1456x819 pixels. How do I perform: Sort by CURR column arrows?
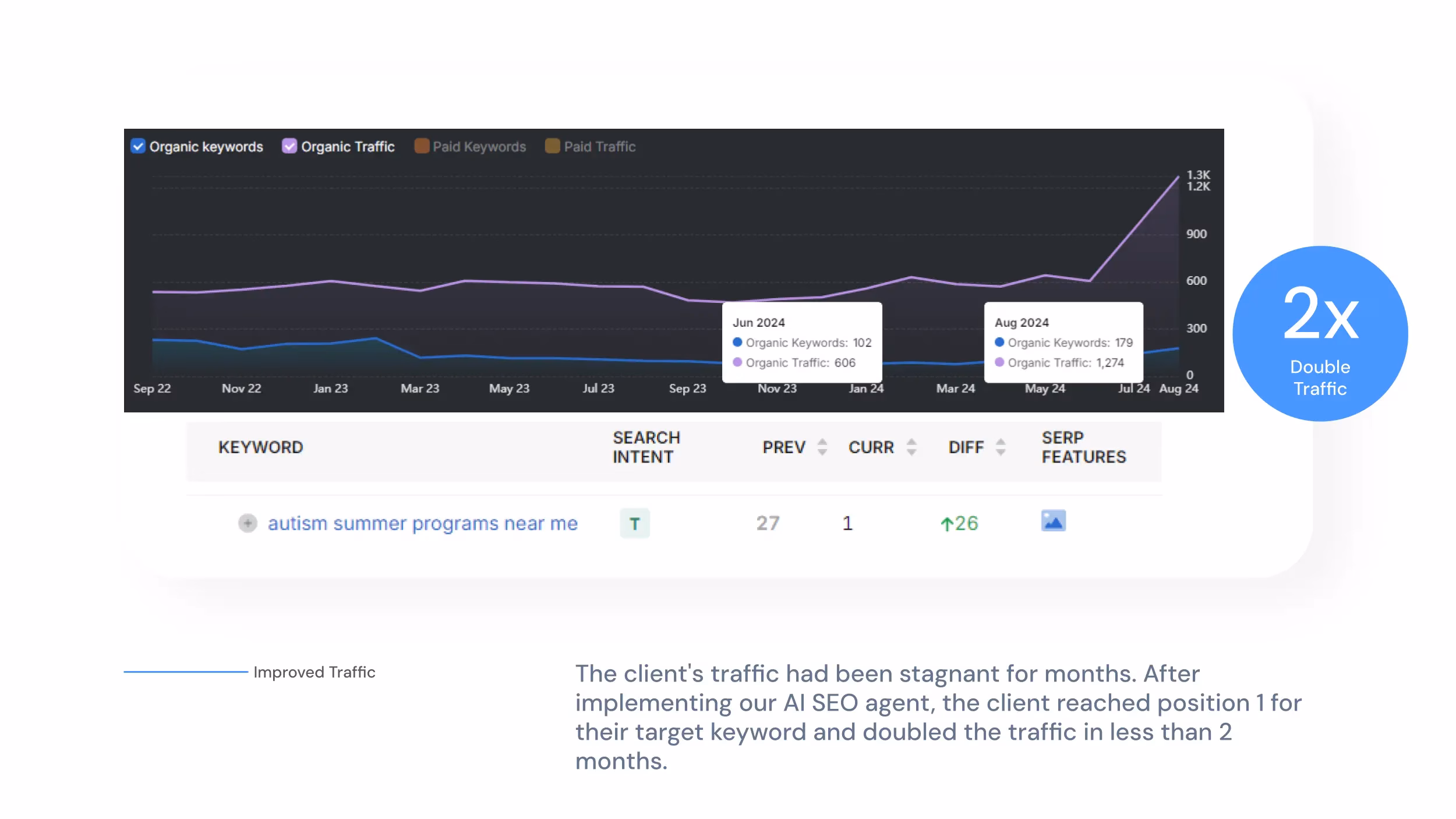pyautogui.click(x=911, y=447)
